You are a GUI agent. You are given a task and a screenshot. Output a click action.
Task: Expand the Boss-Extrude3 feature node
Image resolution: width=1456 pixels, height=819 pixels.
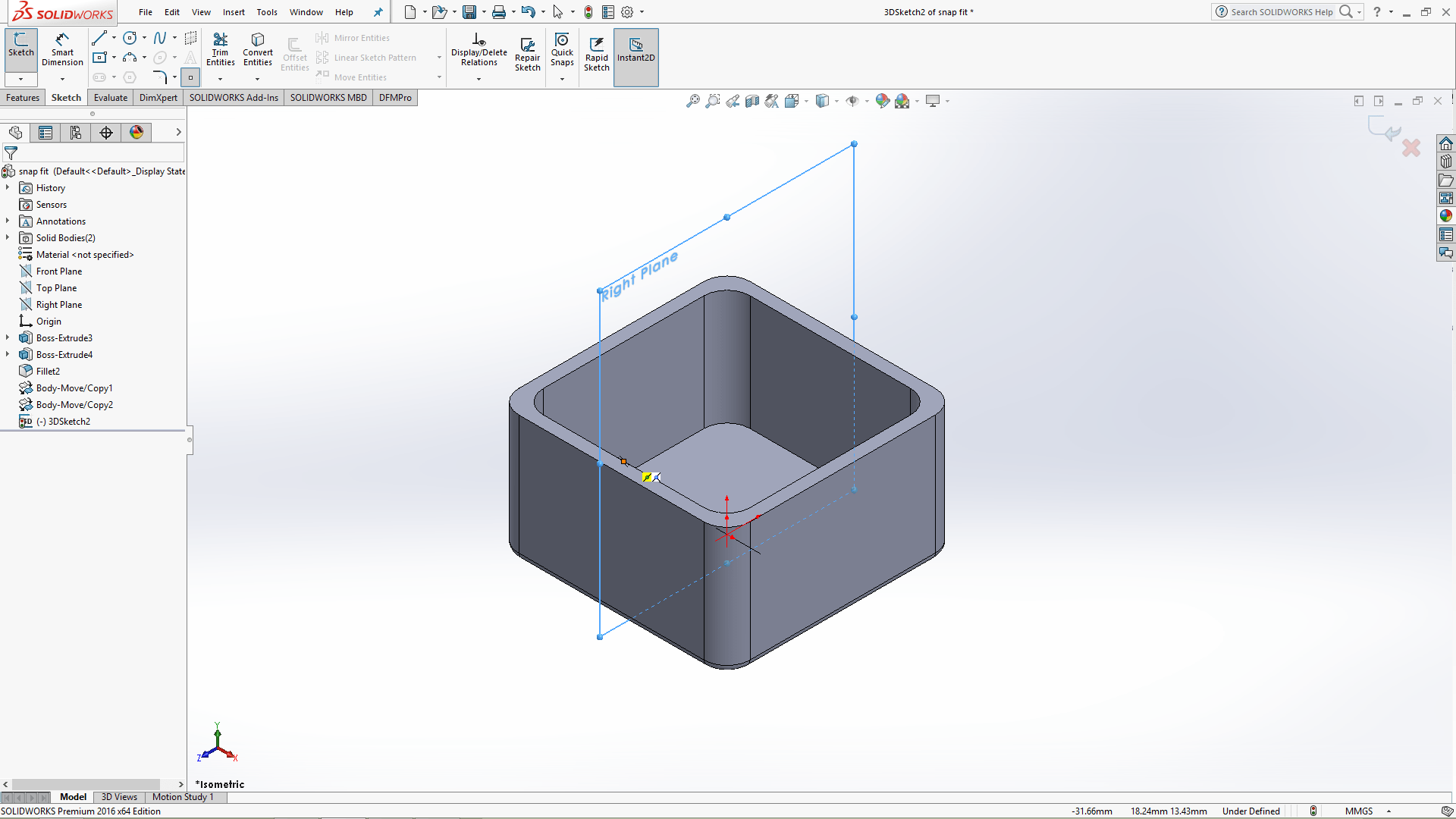click(x=8, y=338)
